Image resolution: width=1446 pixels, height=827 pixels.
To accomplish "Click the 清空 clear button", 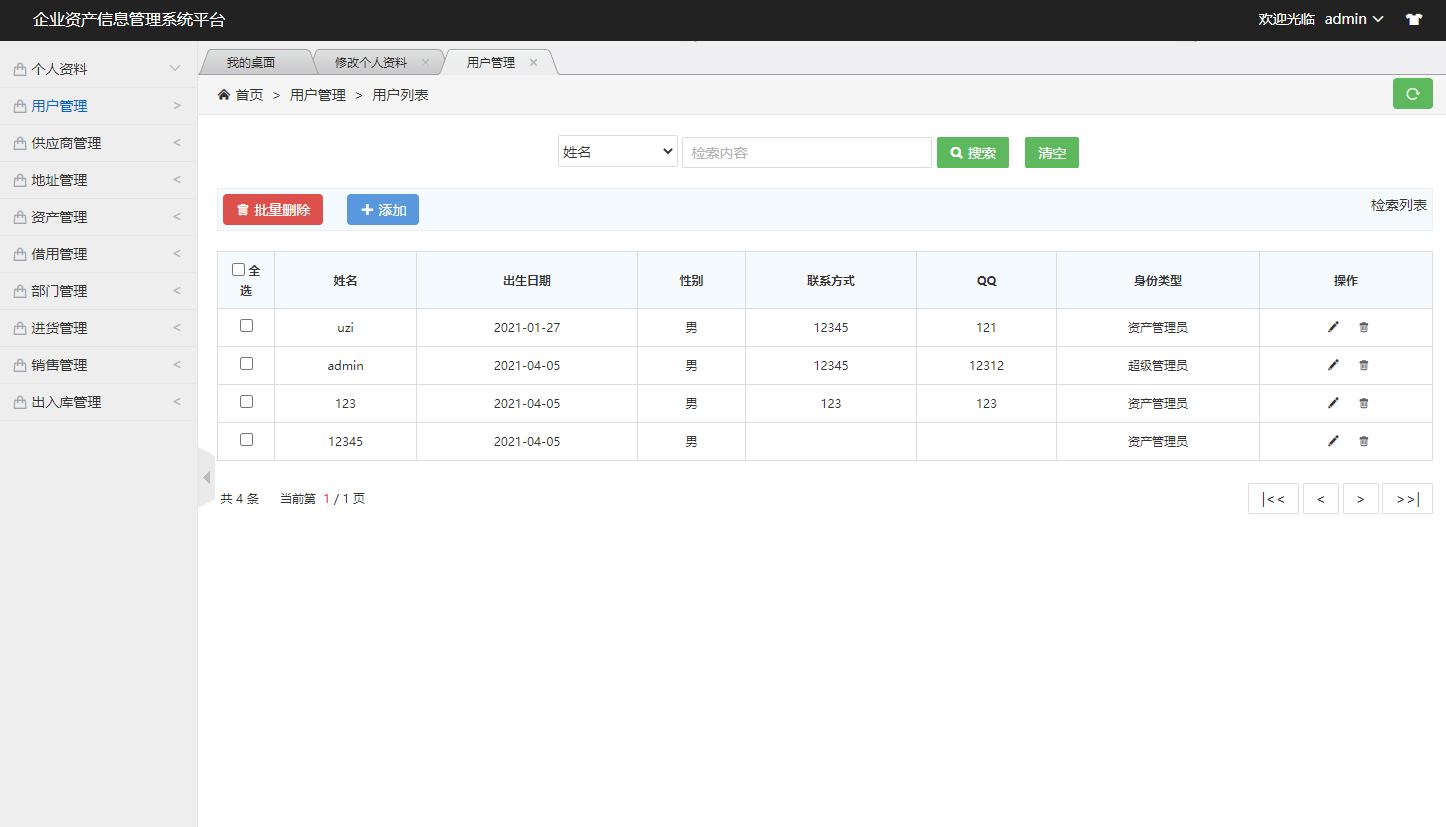I will coord(1051,152).
